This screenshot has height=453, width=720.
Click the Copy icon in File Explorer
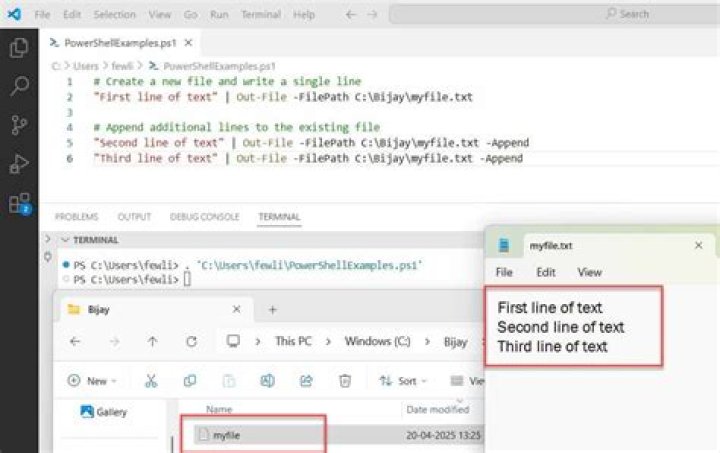click(x=190, y=381)
